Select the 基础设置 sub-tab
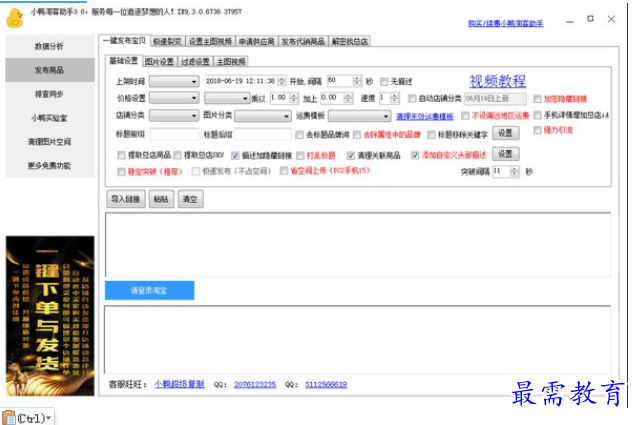Viewport: 633px width, 425px height. click(124, 61)
